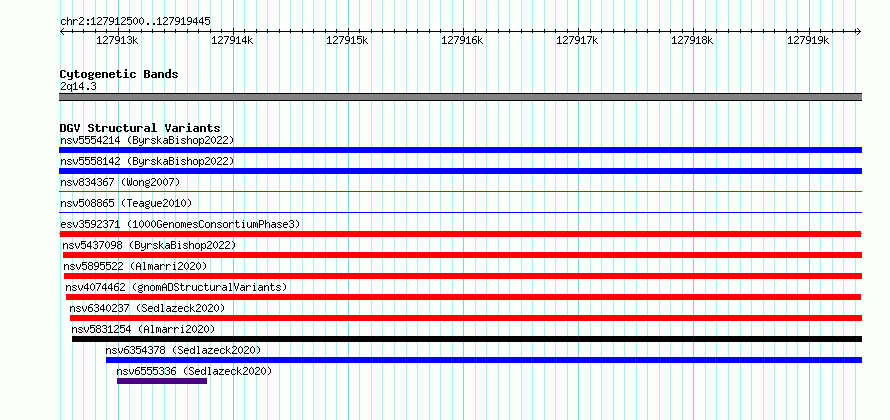Screen dimensions: 890x420
Task: Click the nsv5558142 (ByrskaBishop2022) label
Action: 147,161
